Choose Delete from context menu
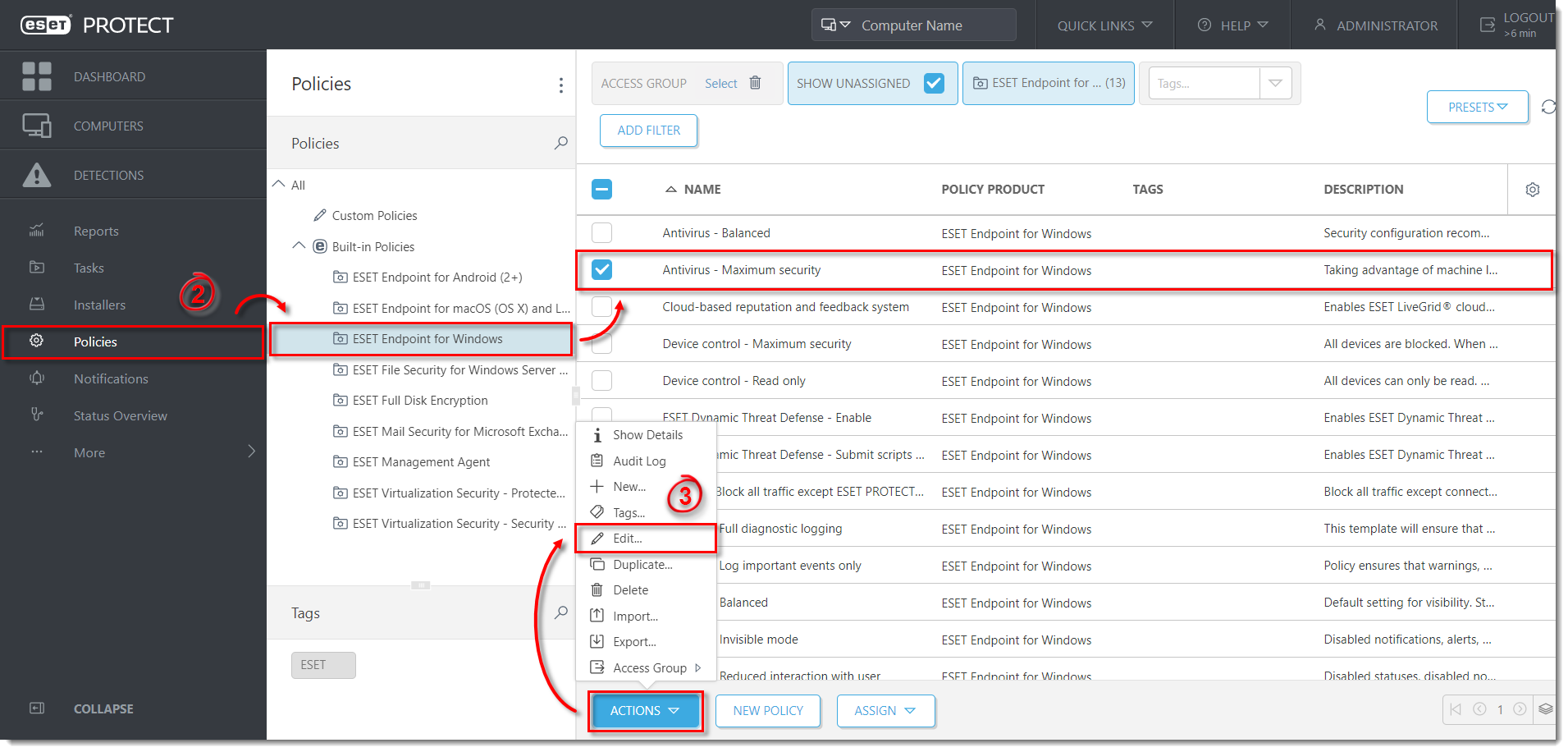The image size is (1568, 752). point(647,590)
